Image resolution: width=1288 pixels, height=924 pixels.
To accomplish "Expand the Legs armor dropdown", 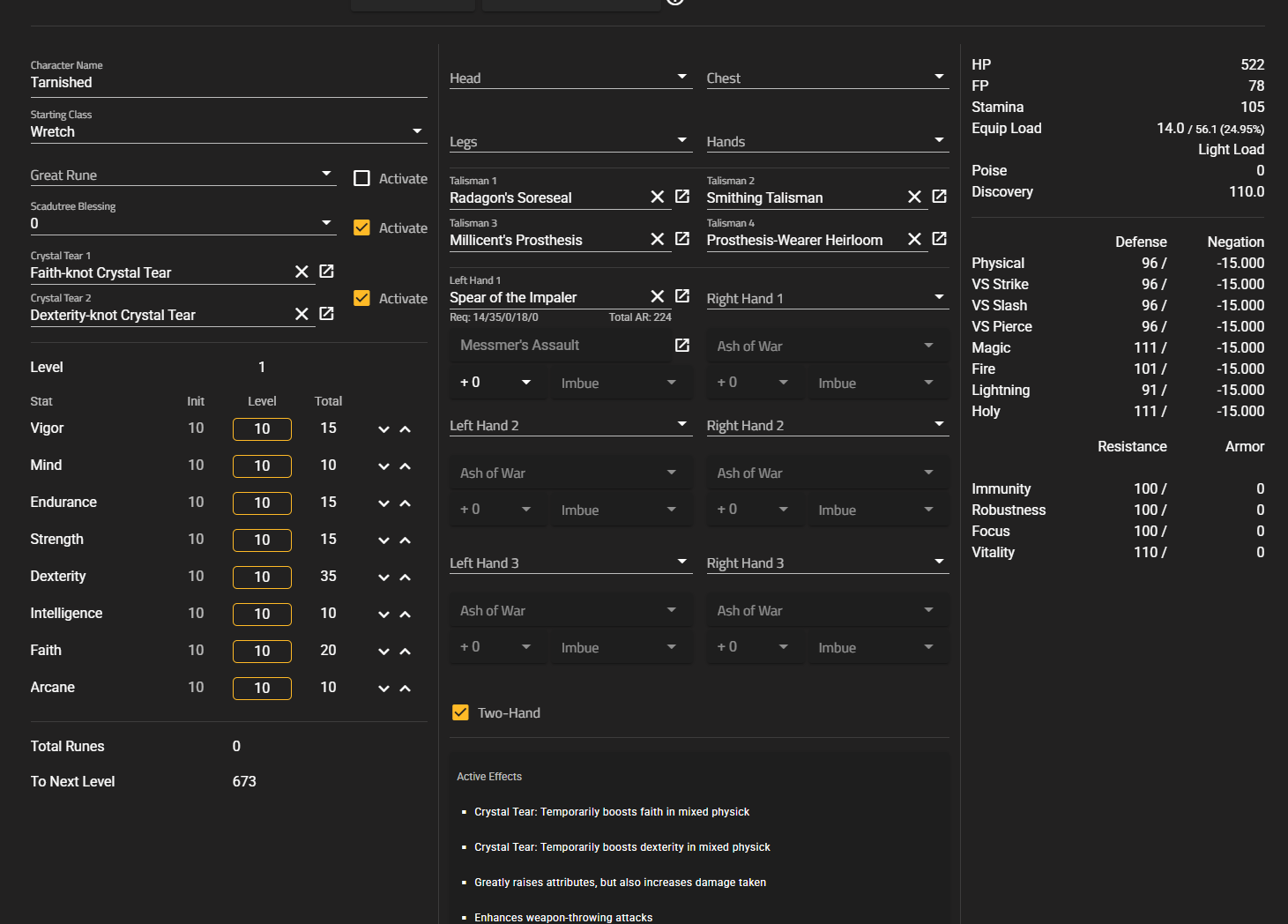I will pyautogui.click(x=571, y=141).
